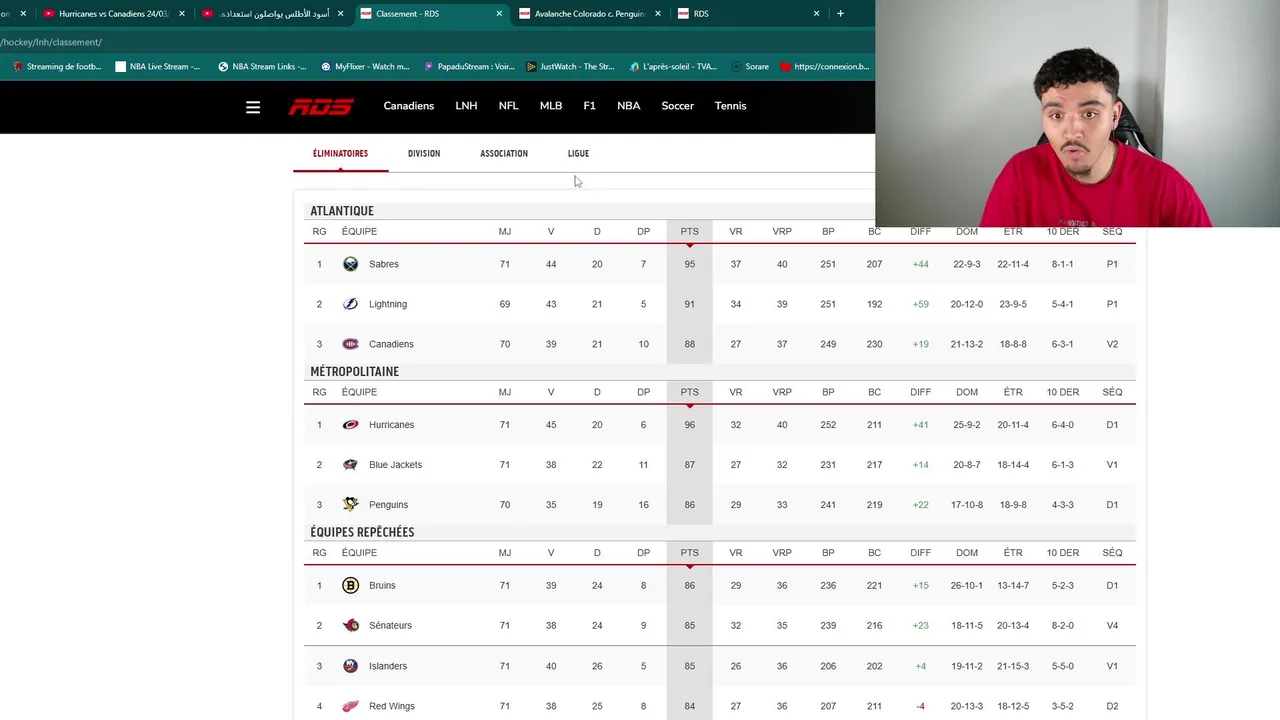This screenshot has width=1280, height=720.
Task: Open a new browser tab with plus
Action: pos(840,14)
